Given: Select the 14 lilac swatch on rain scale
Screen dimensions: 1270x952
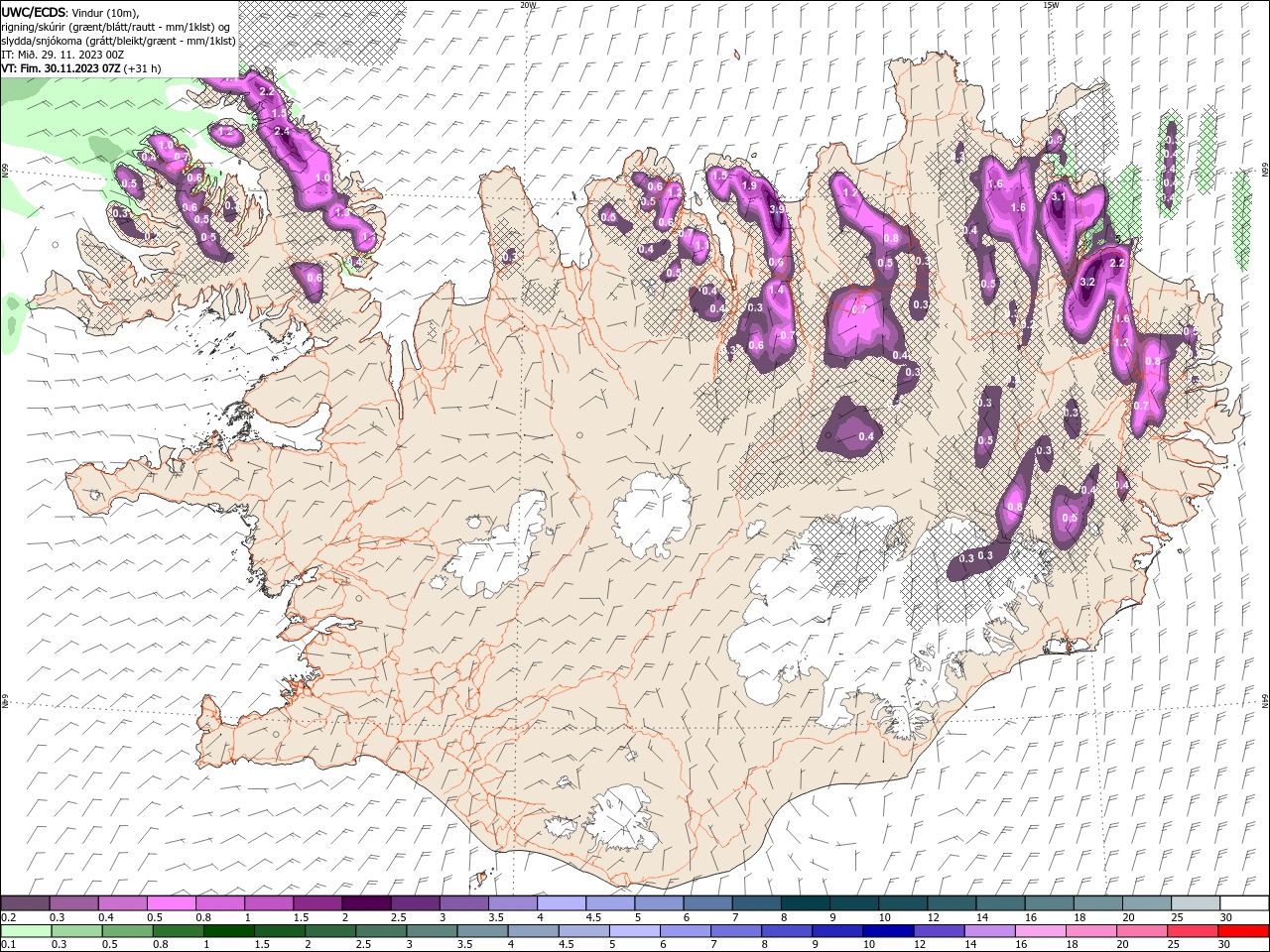Looking at the screenshot, I should [988, 931].
